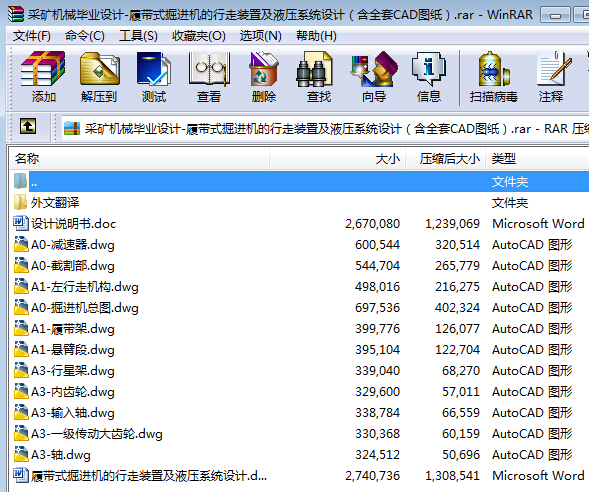Select file A3-一级传动大齿轮.dwg
This screenshot has height=492, width=589.
pos(97,434)
